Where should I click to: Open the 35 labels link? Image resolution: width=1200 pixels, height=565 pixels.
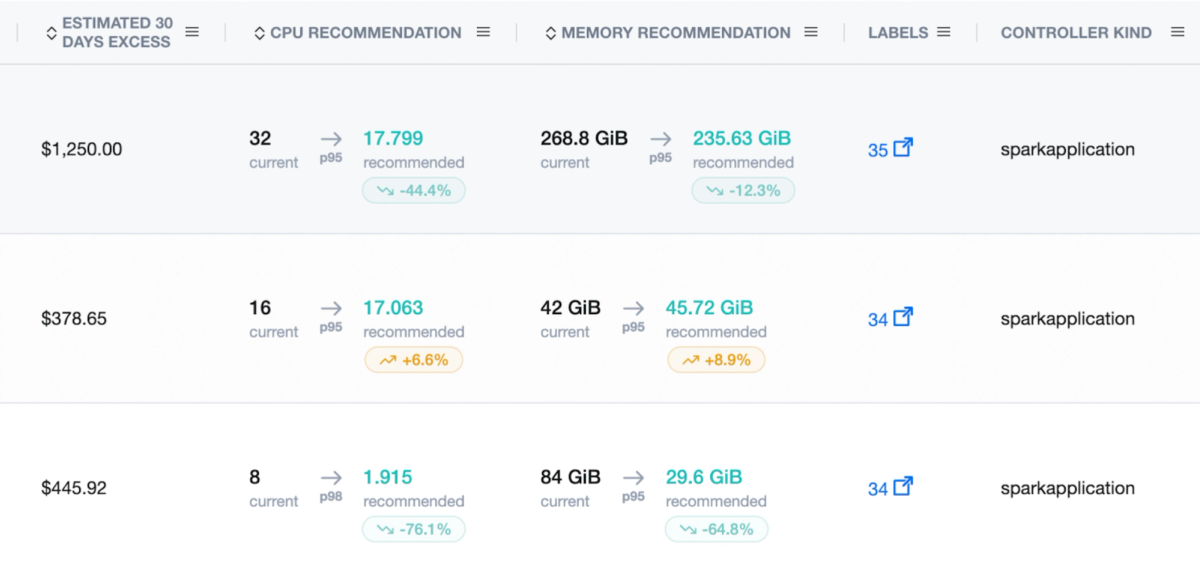coord(878,150)
